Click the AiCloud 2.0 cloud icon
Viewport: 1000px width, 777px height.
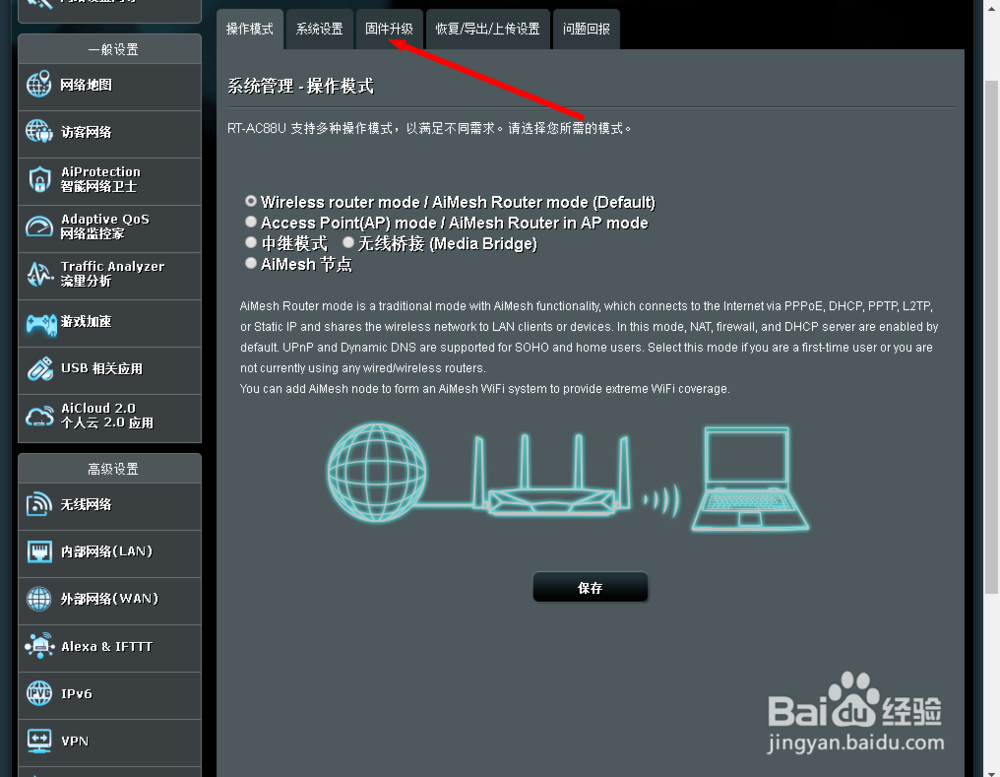point(39,416)
